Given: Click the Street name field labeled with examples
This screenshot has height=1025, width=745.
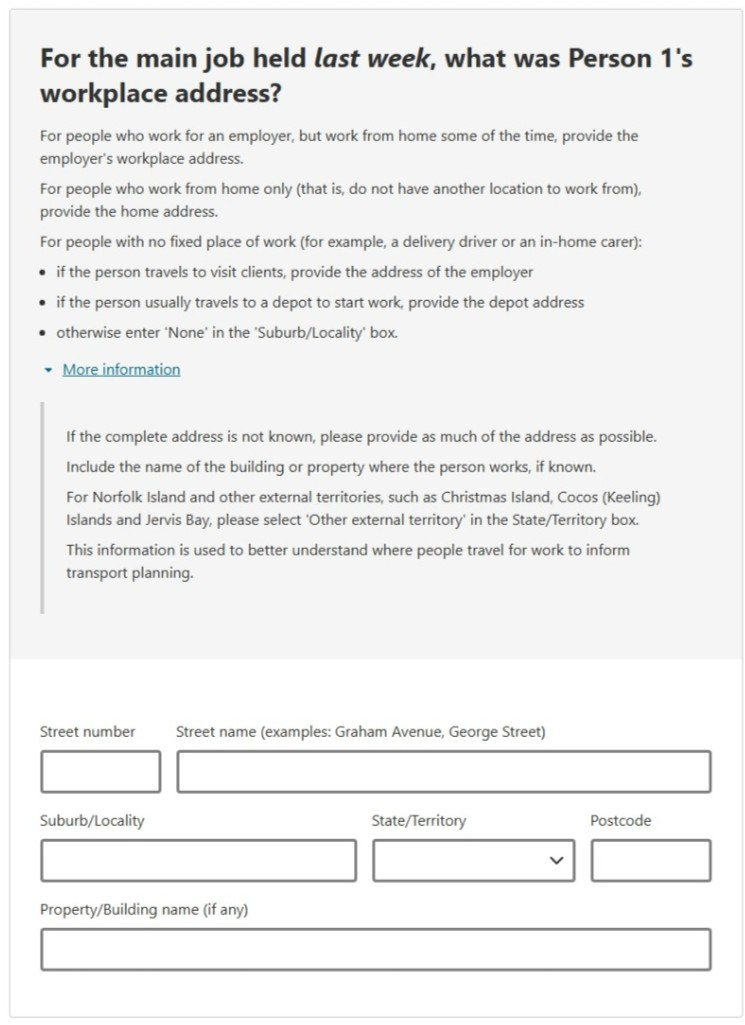Looking at the screenshot, I should 443,771.
